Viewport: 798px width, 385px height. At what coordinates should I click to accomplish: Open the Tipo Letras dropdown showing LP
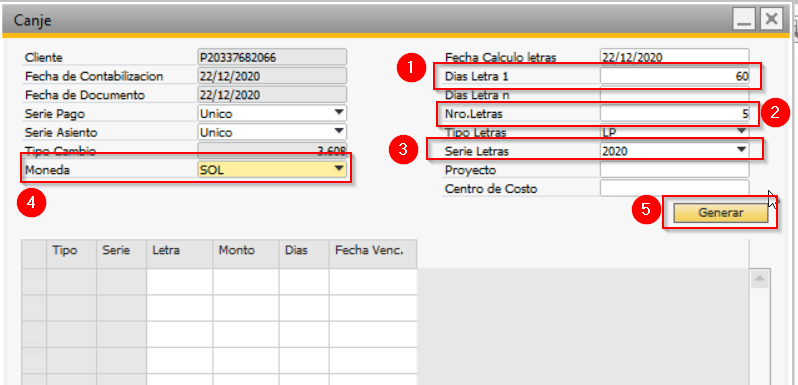pos(674,132)
